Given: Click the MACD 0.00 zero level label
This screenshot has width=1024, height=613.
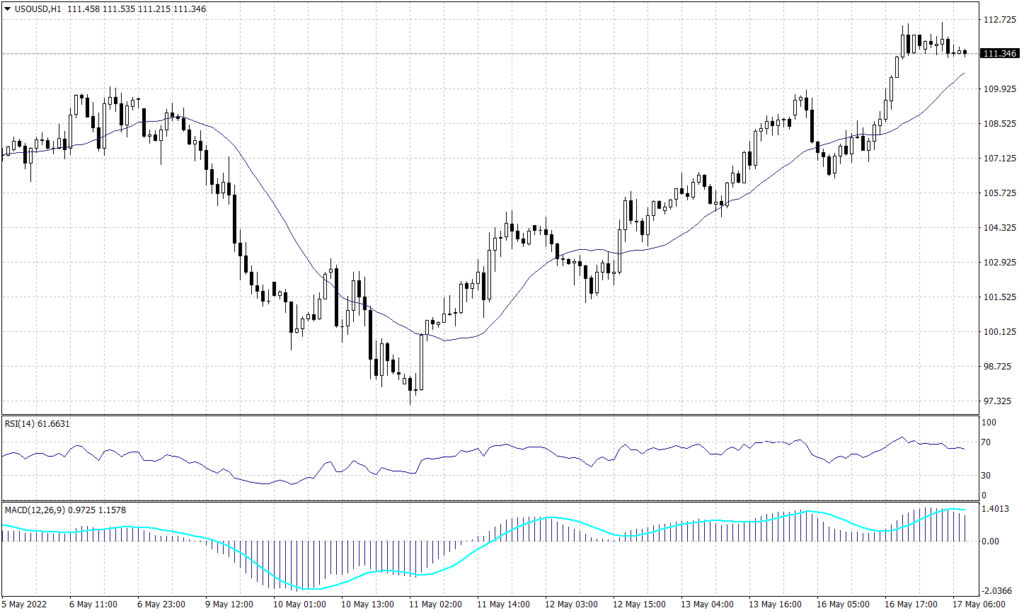Looking at the screenshot, I should [994, 542].
